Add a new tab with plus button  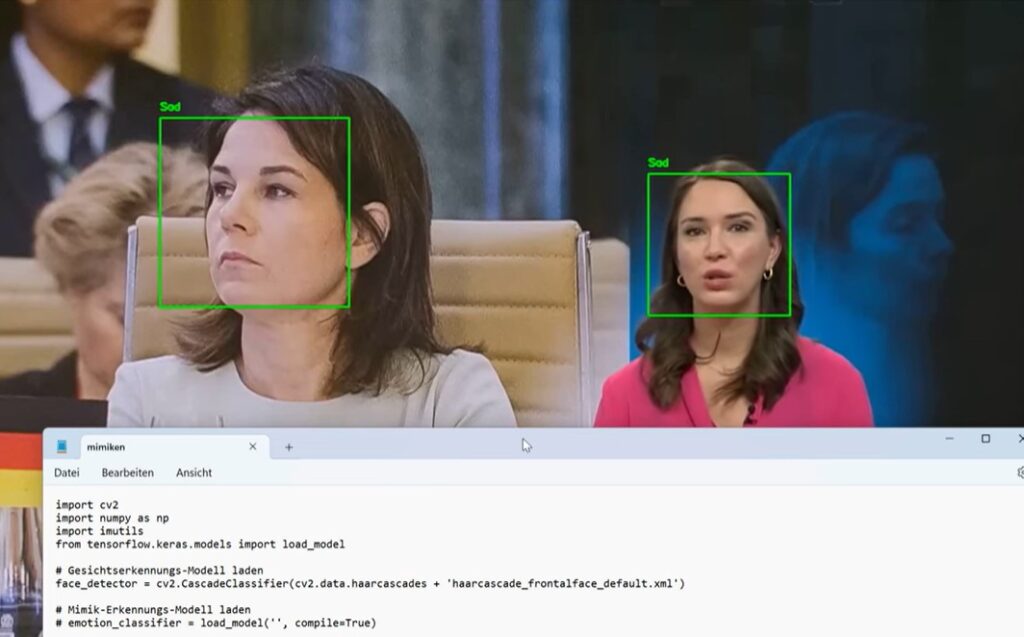pyautogui.click(x=289, y=447)
